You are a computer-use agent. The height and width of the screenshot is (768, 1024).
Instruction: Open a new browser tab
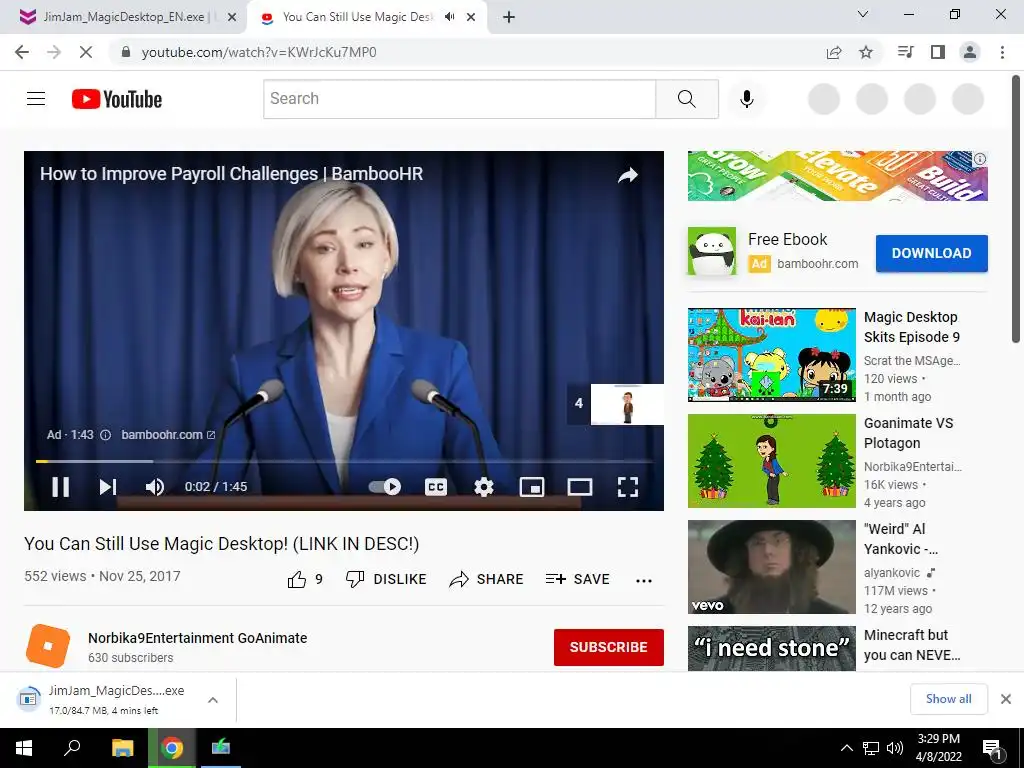509,17
